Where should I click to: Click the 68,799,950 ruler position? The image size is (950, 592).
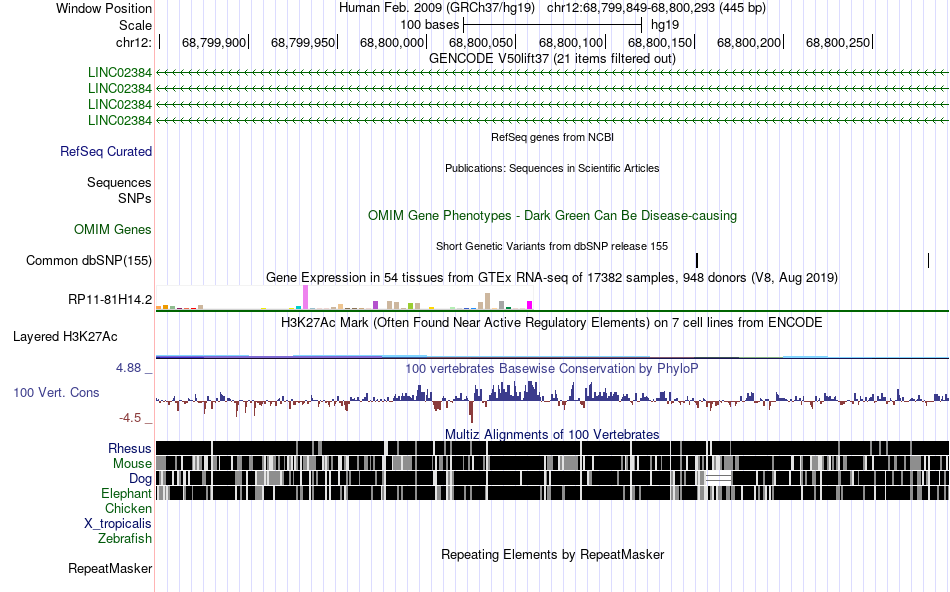303,42
